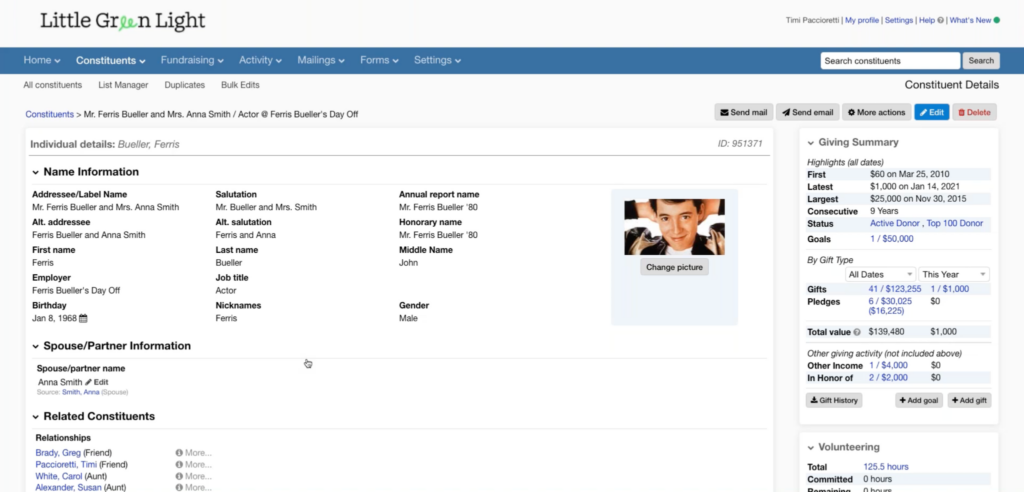1024x492 pixels.
Task: Open the All Dates dropdown
Action: point(880,274)
